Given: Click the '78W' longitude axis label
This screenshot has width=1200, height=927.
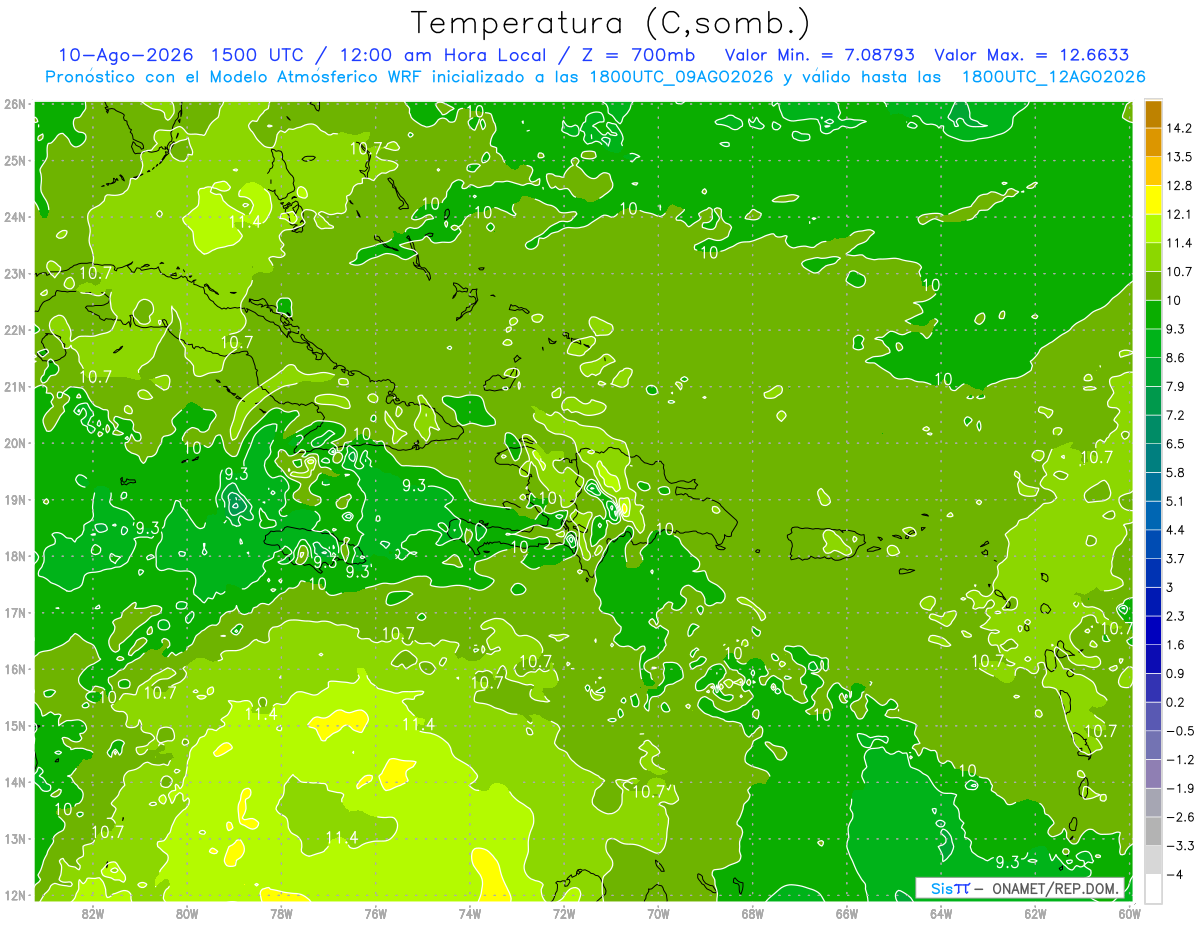Looking at the screenshot, I should pyautogui.click(x=281, y=914).
